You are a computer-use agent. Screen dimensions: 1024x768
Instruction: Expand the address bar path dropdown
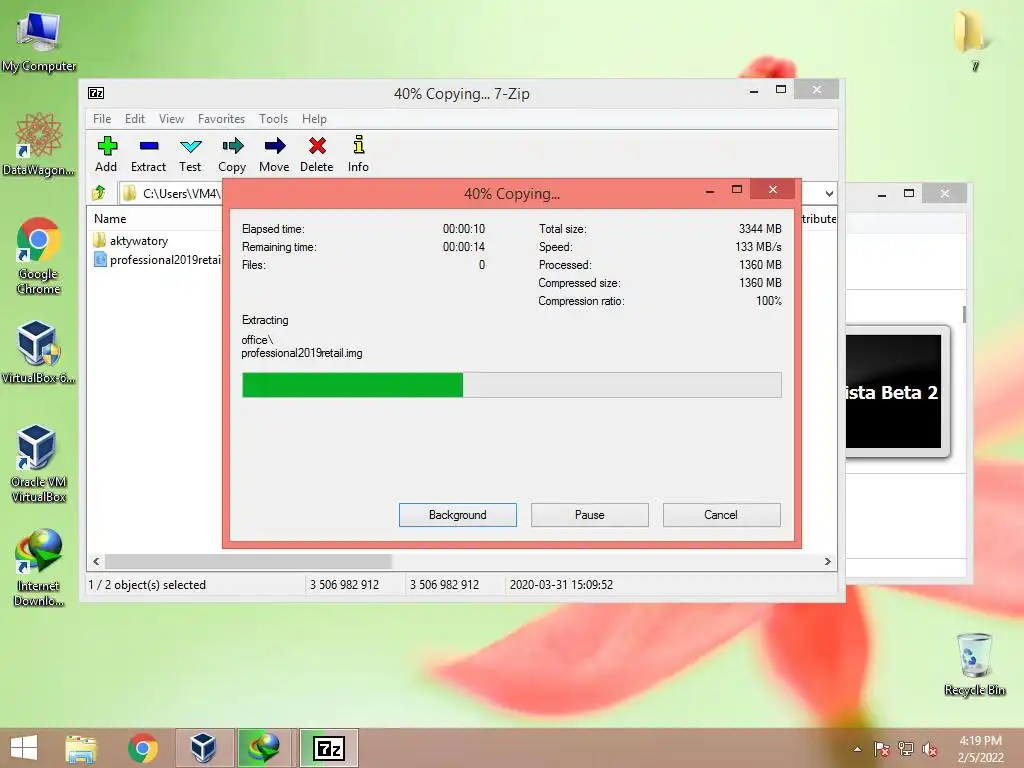click(829, 193)
